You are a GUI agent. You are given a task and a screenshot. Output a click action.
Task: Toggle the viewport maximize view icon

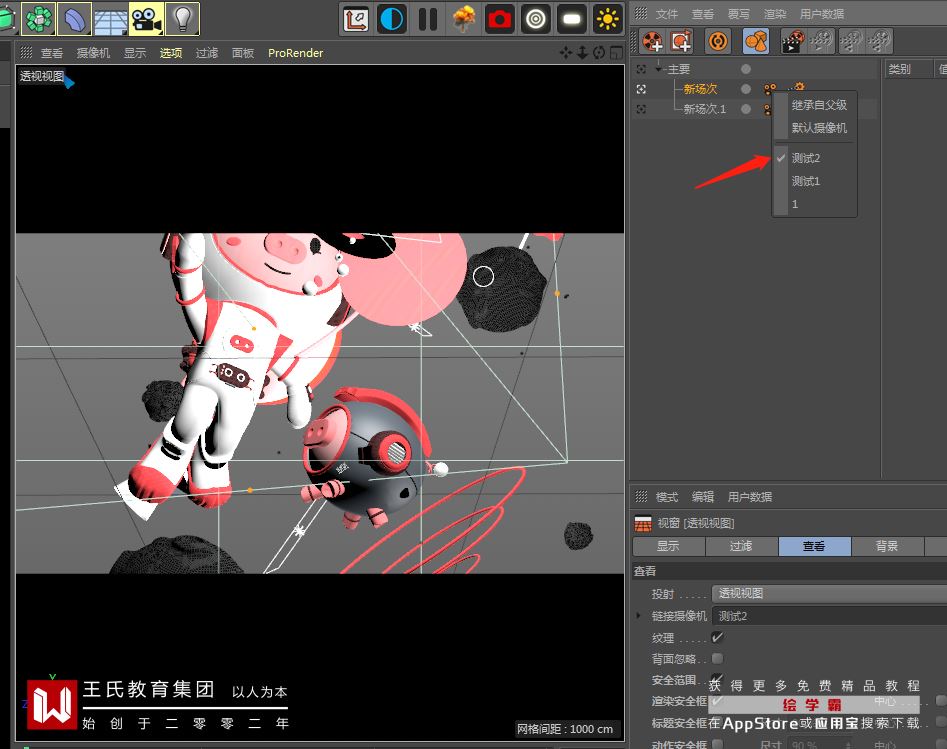616,53
